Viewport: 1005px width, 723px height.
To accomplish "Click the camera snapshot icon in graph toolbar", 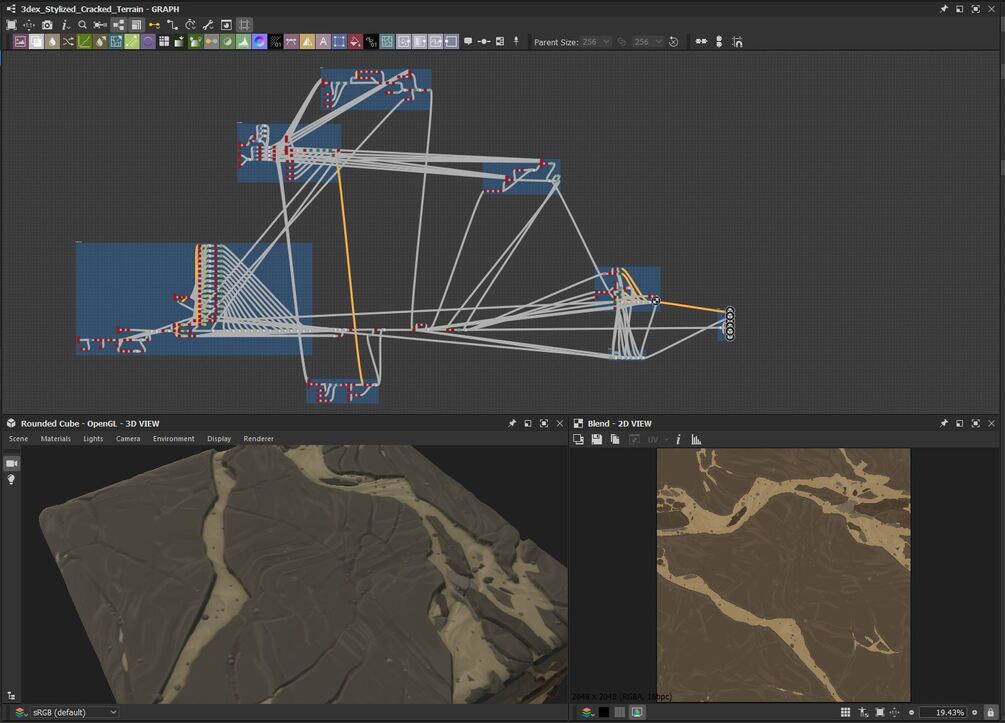I will pos(47,25).
